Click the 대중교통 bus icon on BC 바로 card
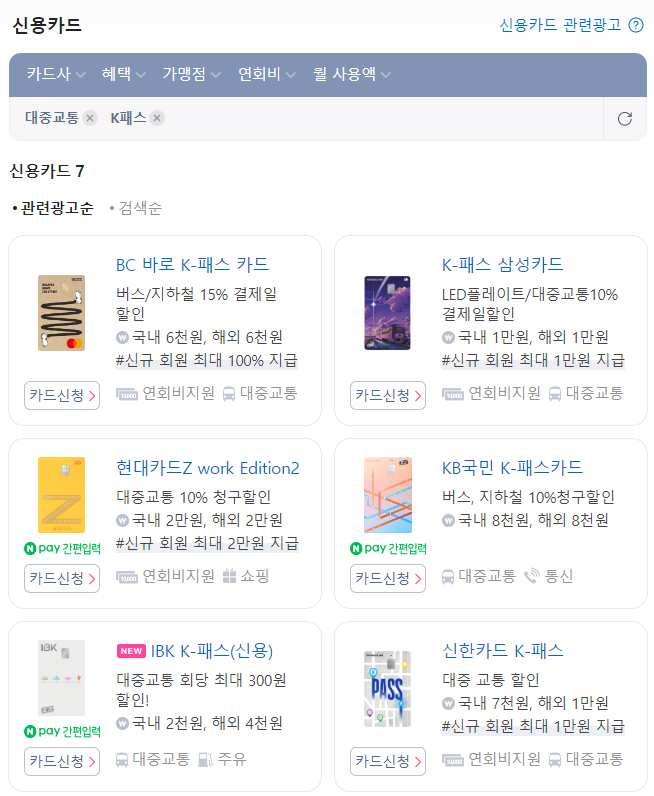Screen dimensions: 654x796 coord(229,394)
